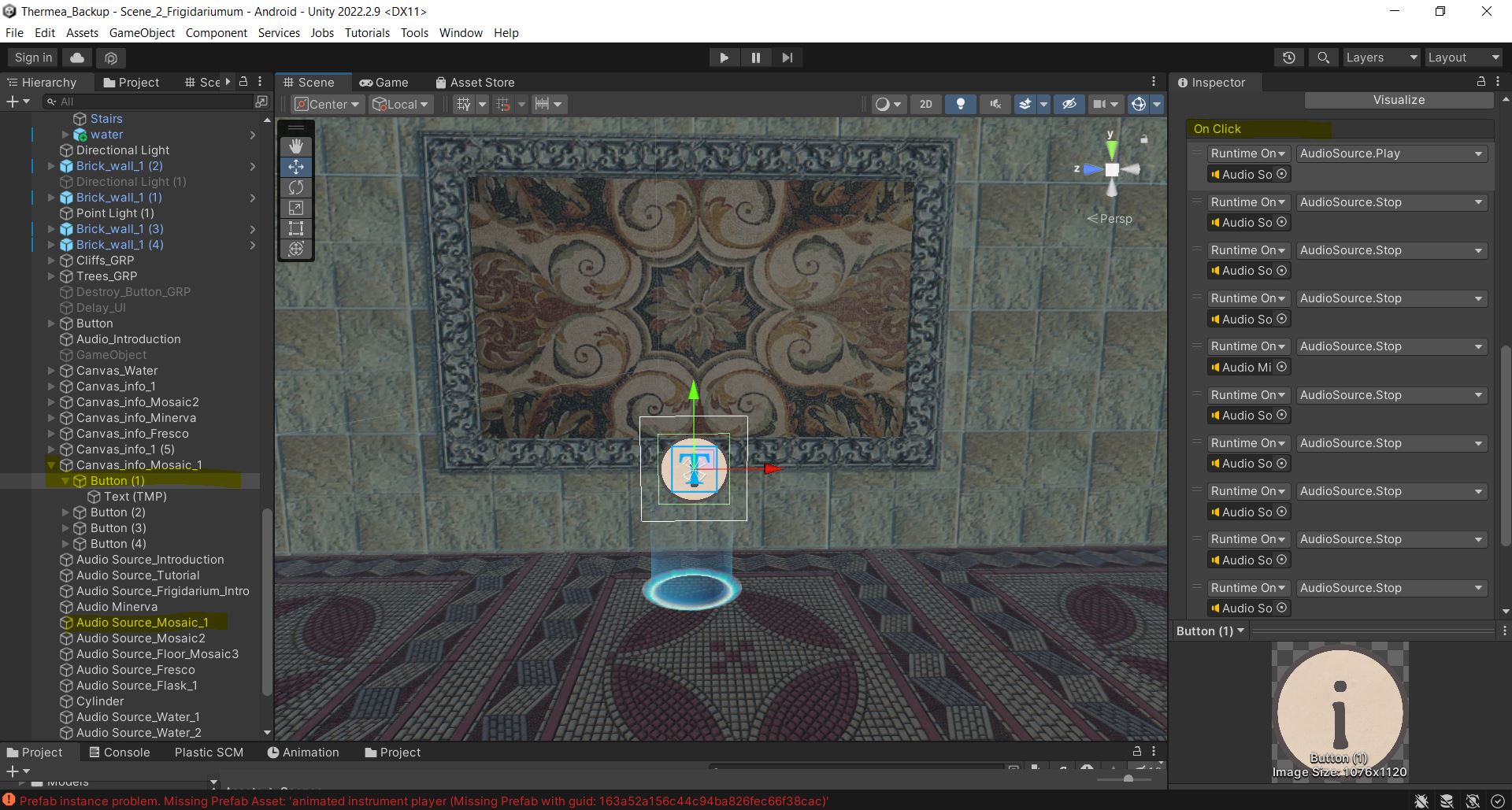The image size is (1512, 810).
Task: Select the Move tool in Scene view
Action: (x=295, y=166)
